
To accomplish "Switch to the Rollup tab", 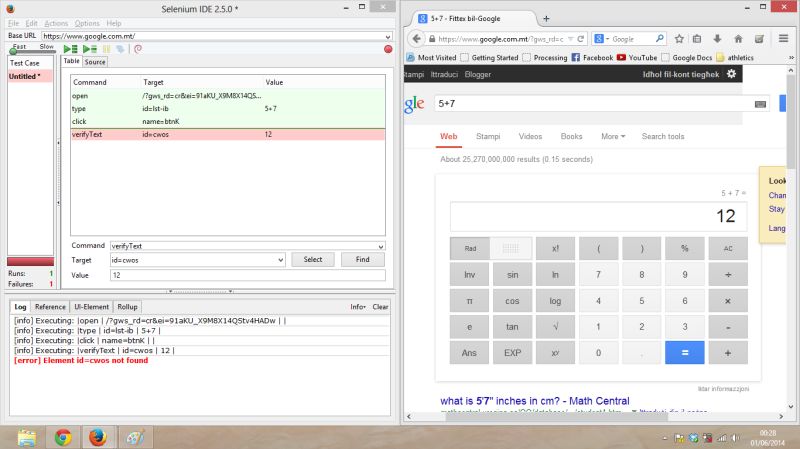I will [x=127, y=307].
